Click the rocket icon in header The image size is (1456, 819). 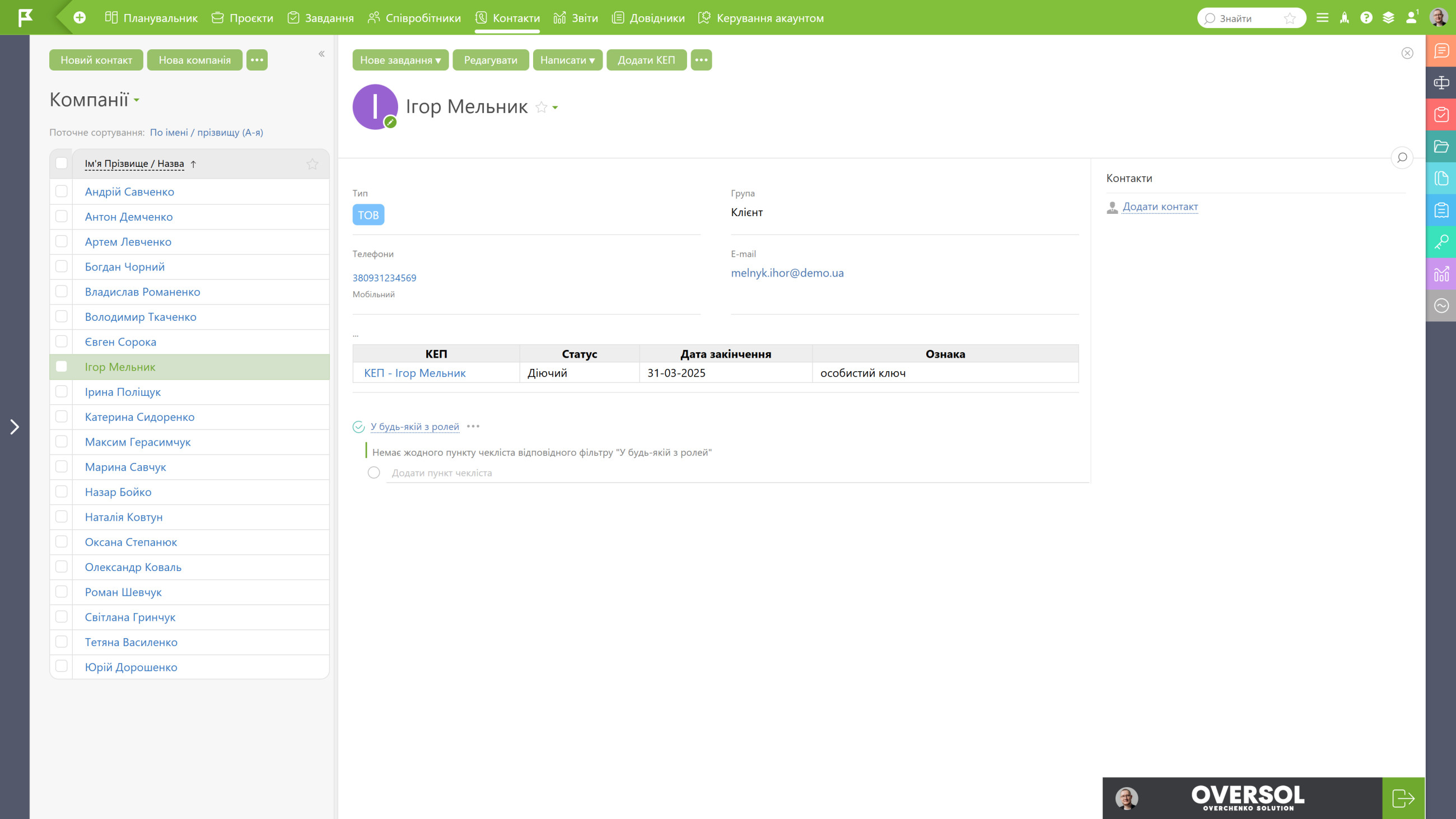click(x=1344, y=18)
